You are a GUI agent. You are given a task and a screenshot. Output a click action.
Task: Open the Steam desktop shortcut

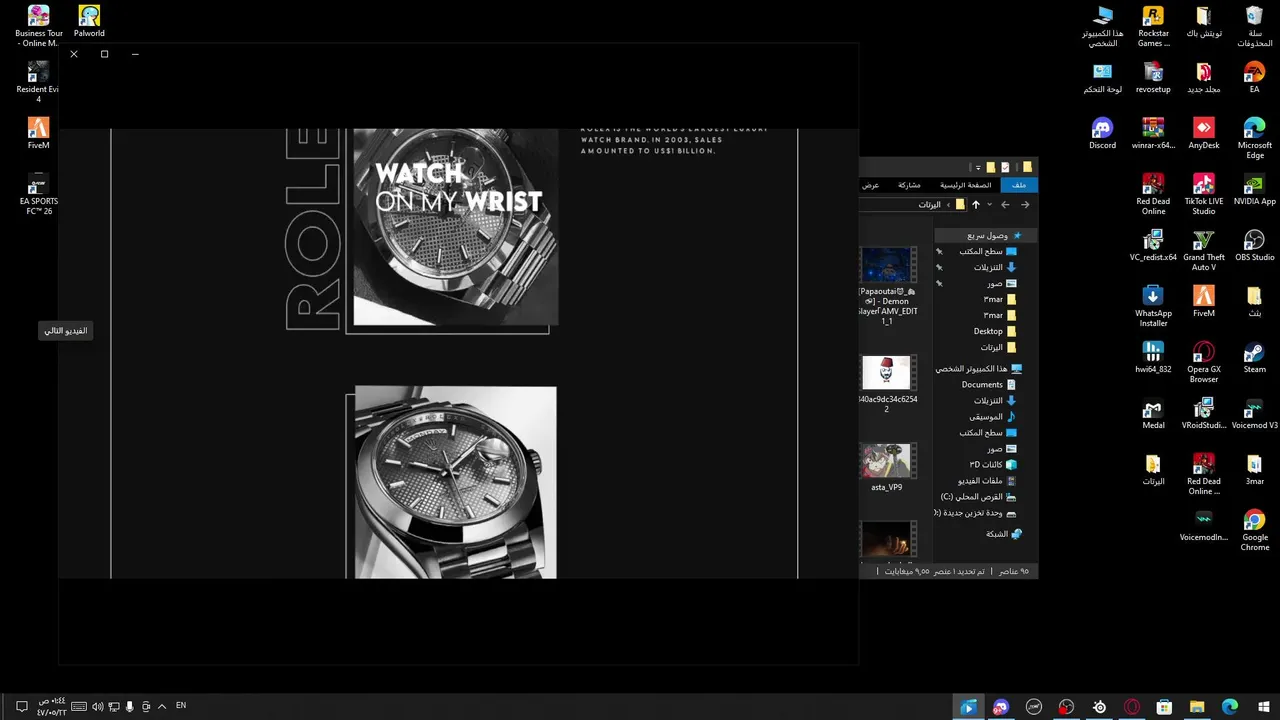click(1254, 356)
